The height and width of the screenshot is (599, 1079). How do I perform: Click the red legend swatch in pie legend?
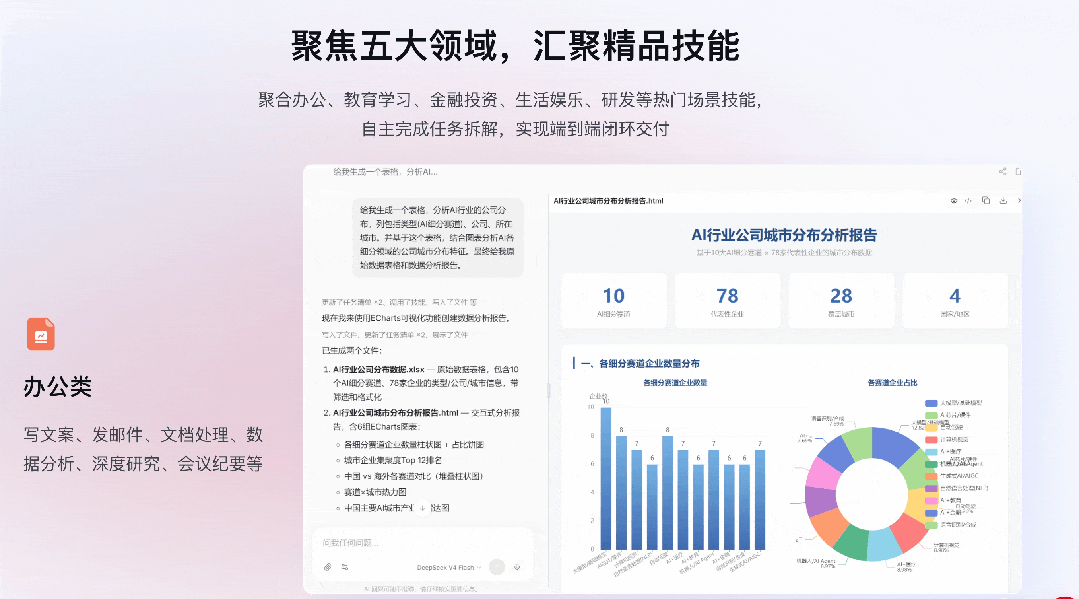click(x=931, y=439)
